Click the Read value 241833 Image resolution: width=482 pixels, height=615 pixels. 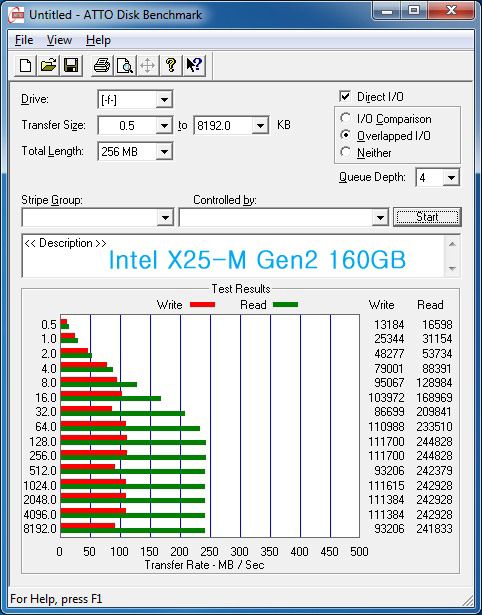[x=434, y=529]
